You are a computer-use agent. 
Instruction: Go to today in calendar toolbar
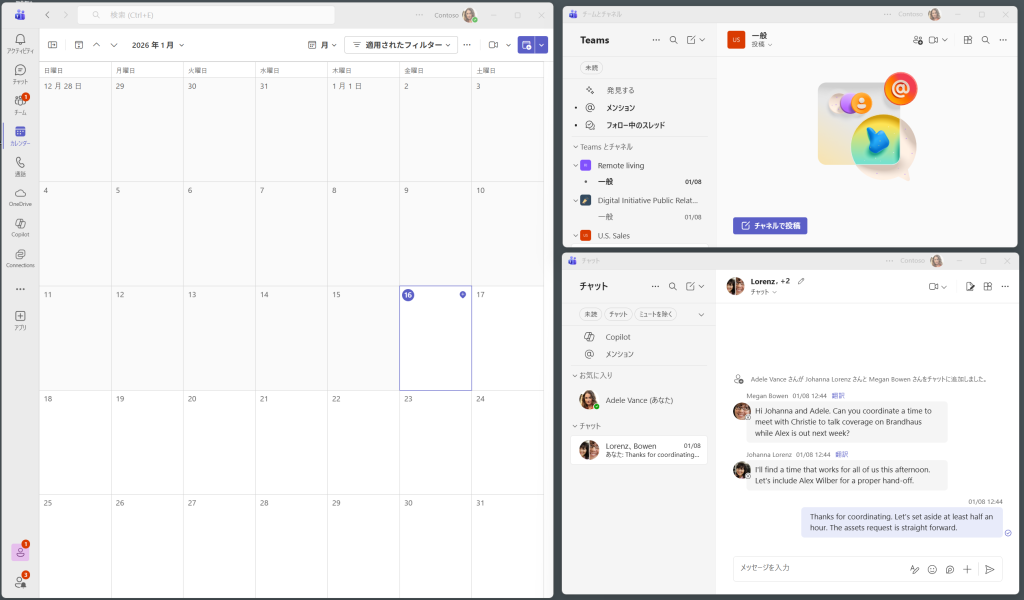click(79, 45)
